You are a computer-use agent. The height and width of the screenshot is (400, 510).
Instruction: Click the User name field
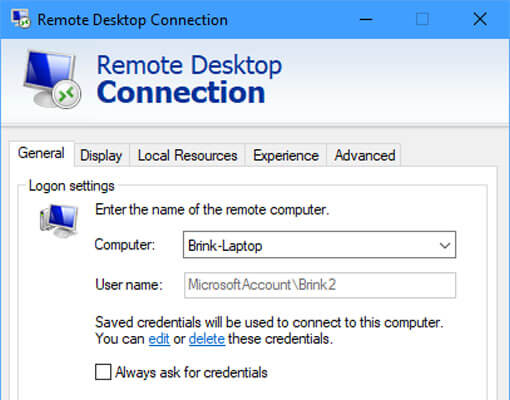pyautogui.click(x=320, y=285)
